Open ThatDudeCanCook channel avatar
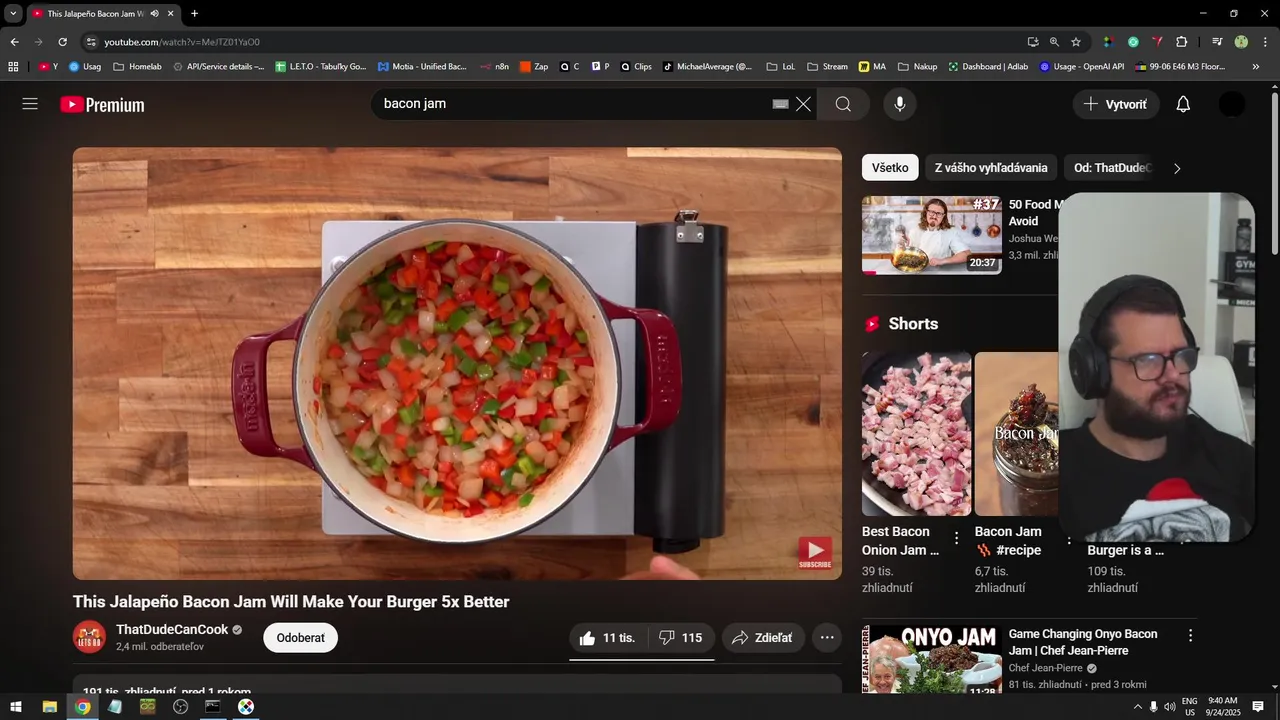Screen dimensions: 1280x720 click(x=89, y=638)
